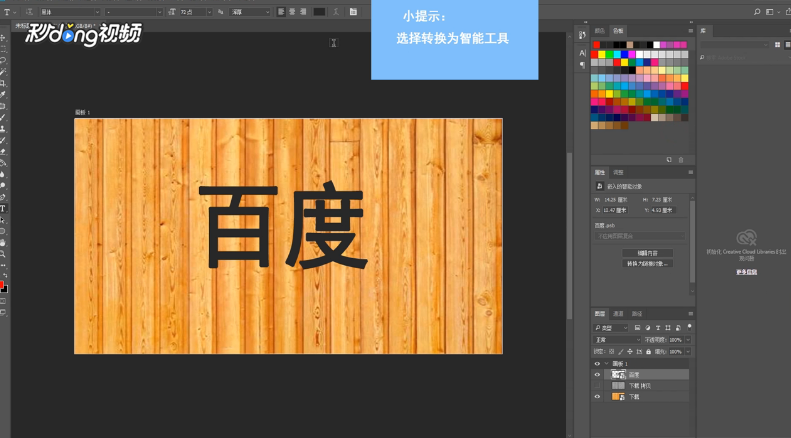Switch to the Channels tab
Viewport: 791px width, 438px height.
coord(618,314)
